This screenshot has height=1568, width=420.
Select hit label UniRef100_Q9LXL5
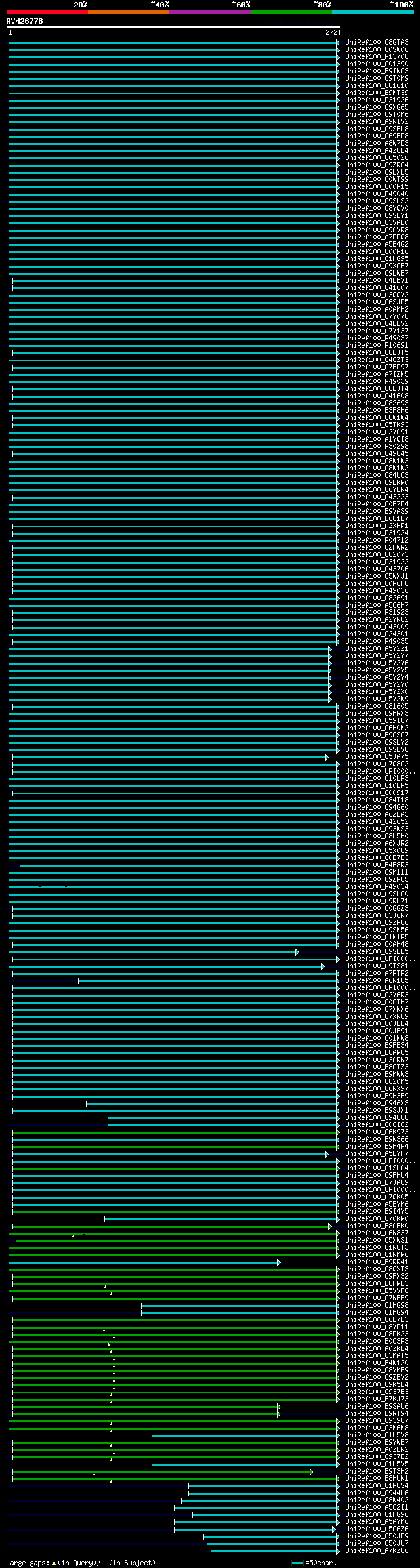click(377, 173)
